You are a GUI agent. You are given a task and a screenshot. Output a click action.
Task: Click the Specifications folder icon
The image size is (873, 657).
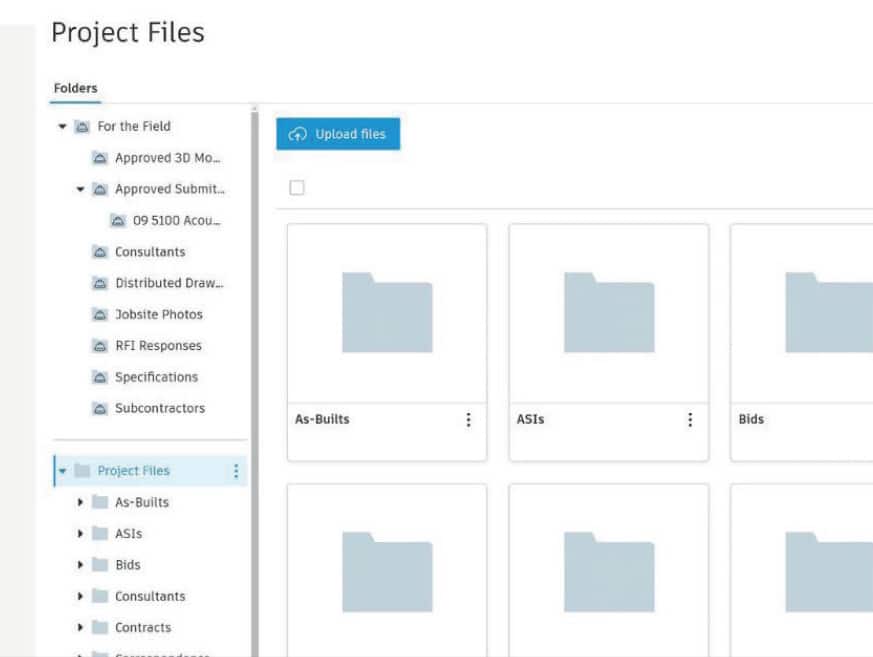100,377
